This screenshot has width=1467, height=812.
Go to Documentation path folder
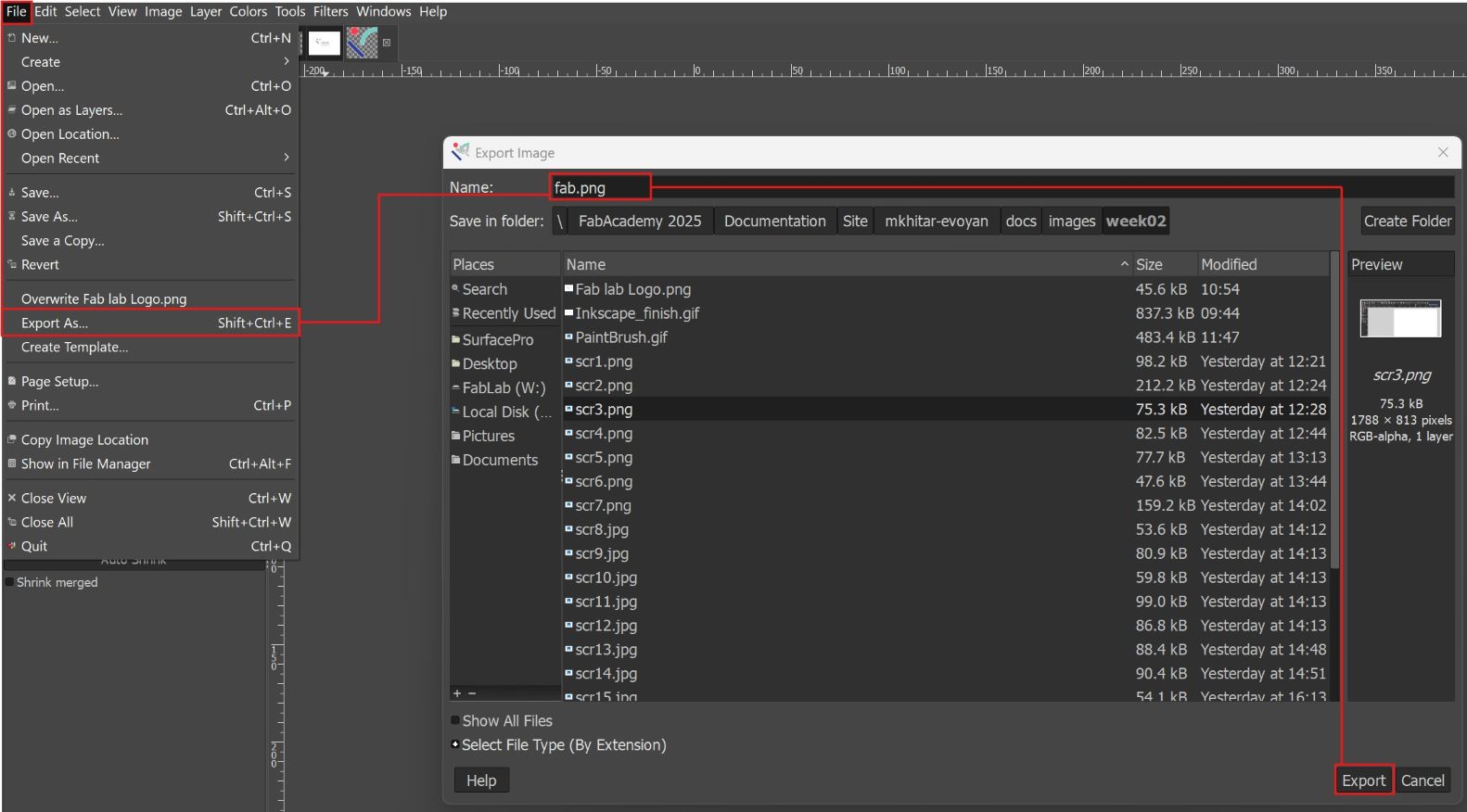[774, 221]
